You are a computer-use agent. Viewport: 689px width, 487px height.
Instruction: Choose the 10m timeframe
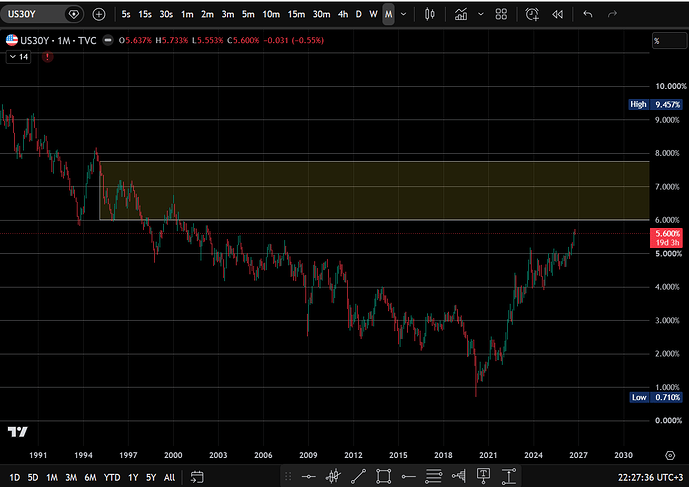point(271,15)
